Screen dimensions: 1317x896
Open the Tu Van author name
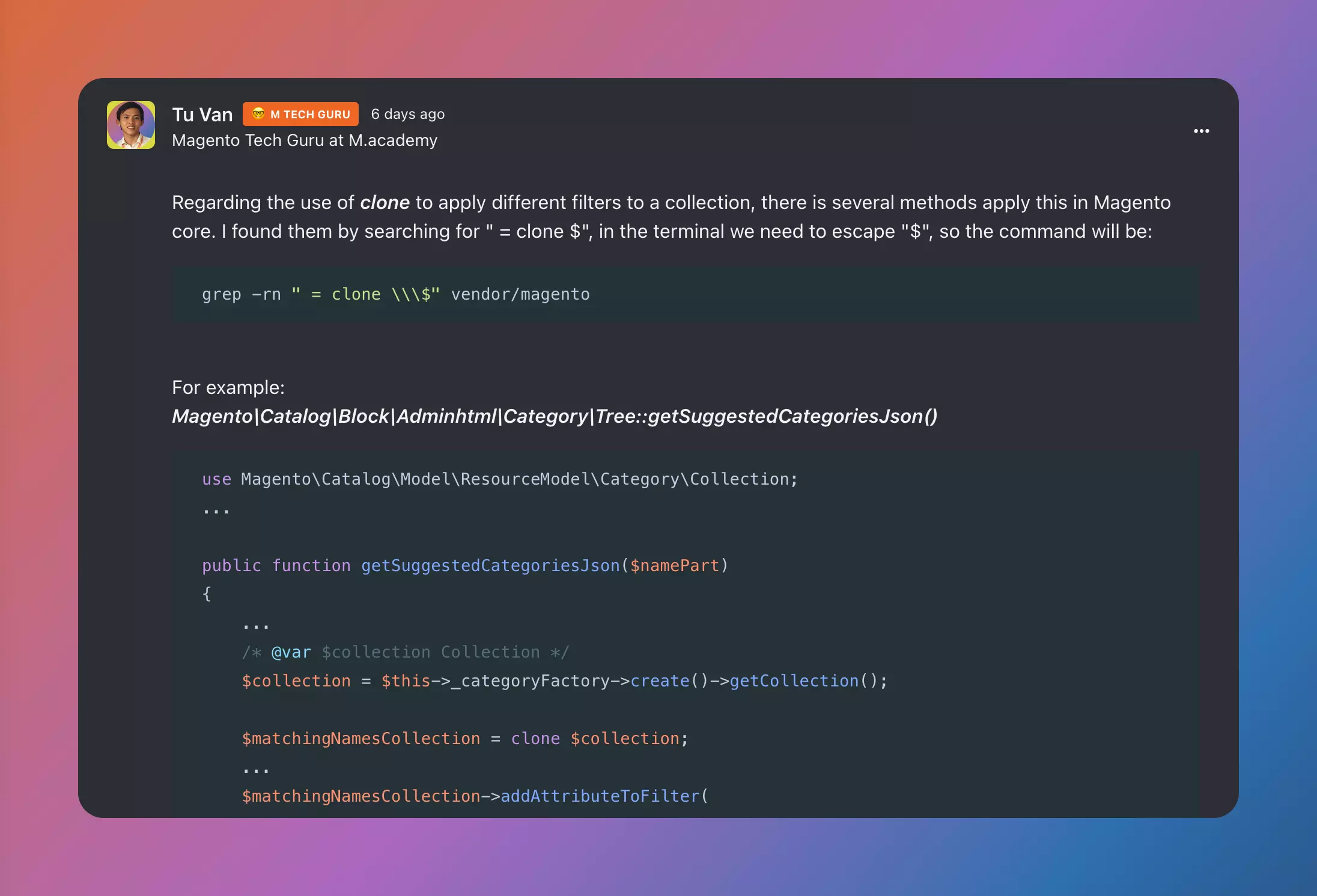pos(202,115)
